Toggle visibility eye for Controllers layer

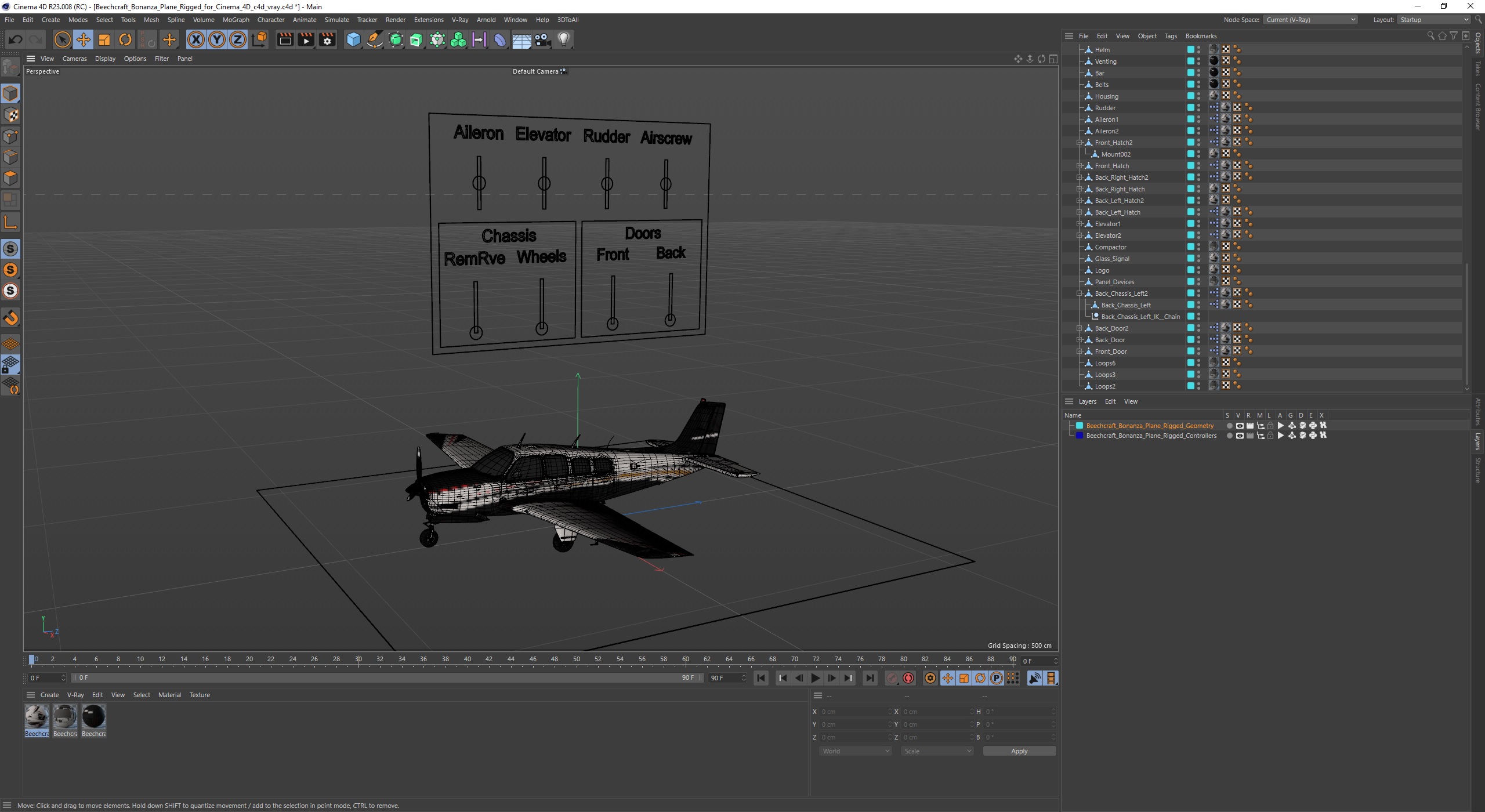(x=1239, y=436)
